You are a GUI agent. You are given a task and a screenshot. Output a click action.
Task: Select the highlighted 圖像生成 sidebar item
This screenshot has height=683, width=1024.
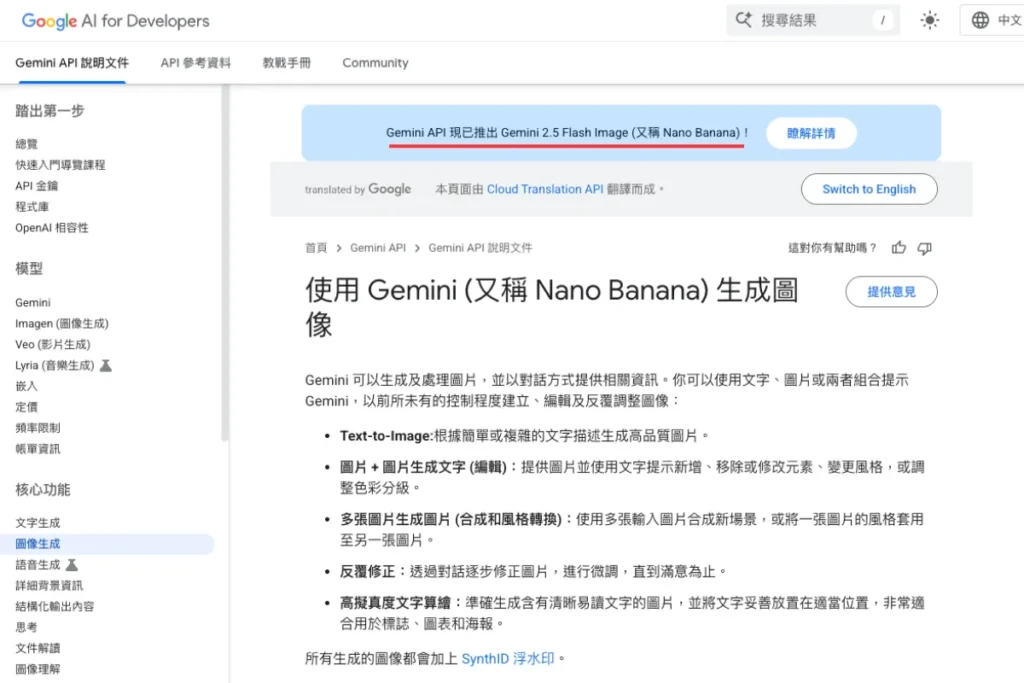[x=107, y=543]
